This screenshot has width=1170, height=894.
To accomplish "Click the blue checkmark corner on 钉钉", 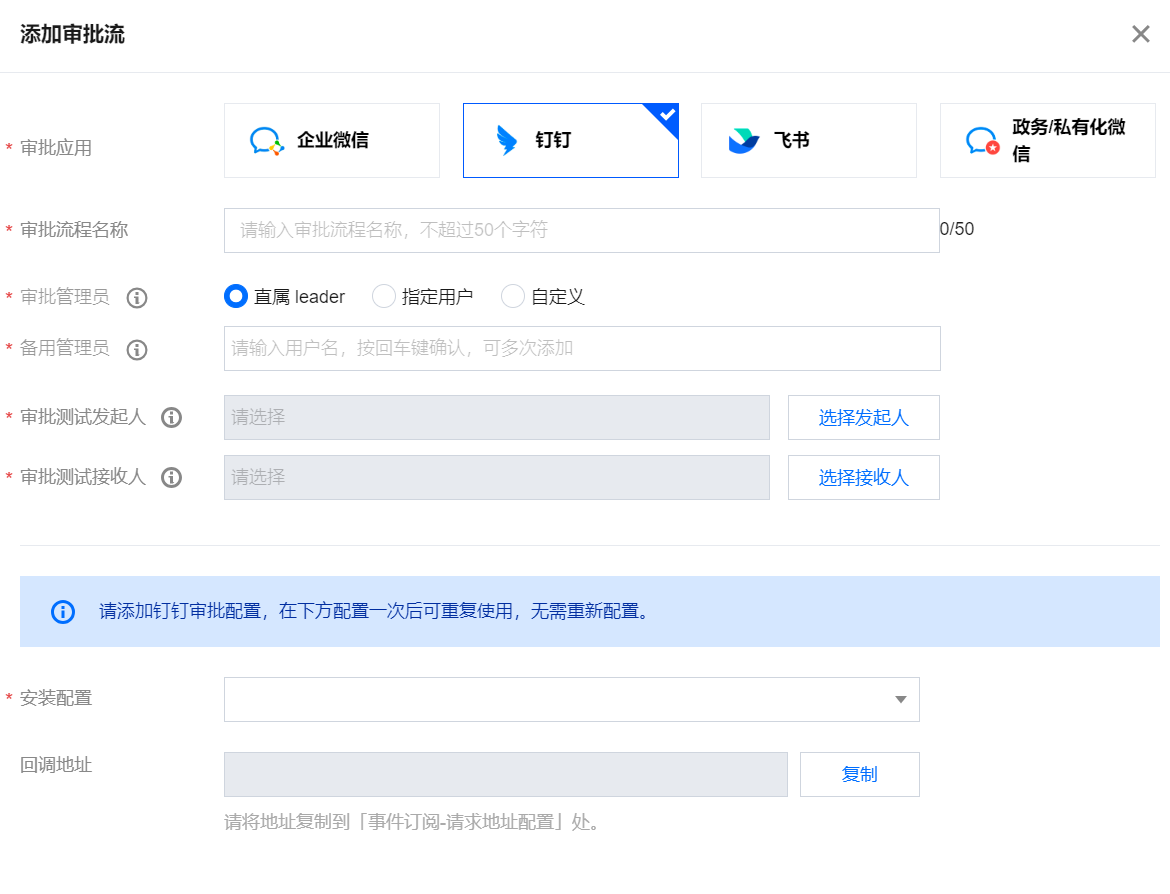I will tap(666, 115).
